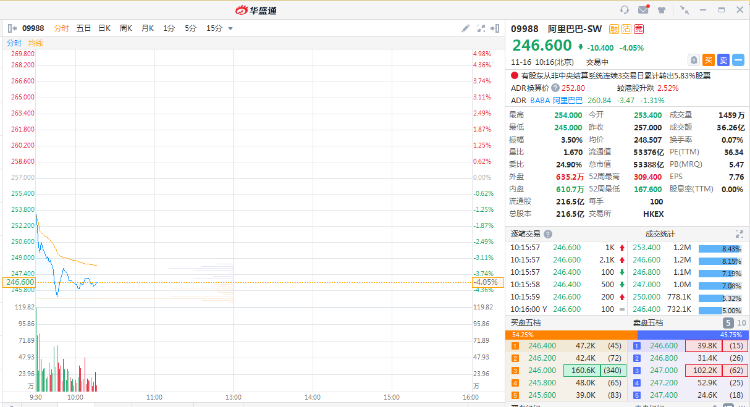Image resolution: width=750 pixels, height=407 pixels.
Task: Switch chart to 1分 interval
Action: pos(169,29)
